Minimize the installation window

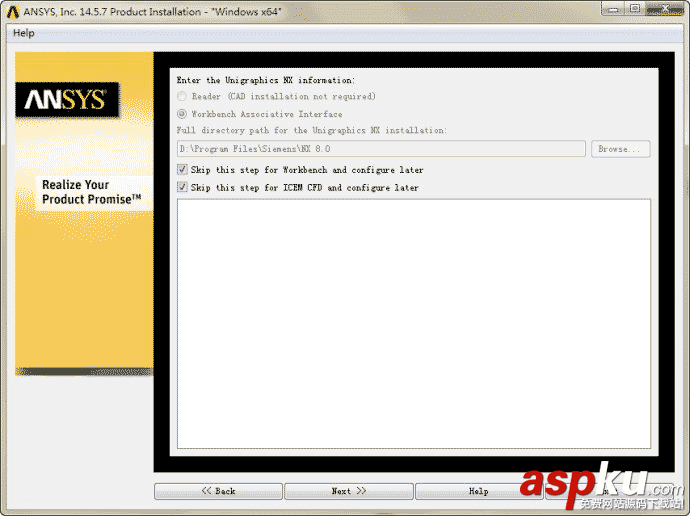[613, 9]
